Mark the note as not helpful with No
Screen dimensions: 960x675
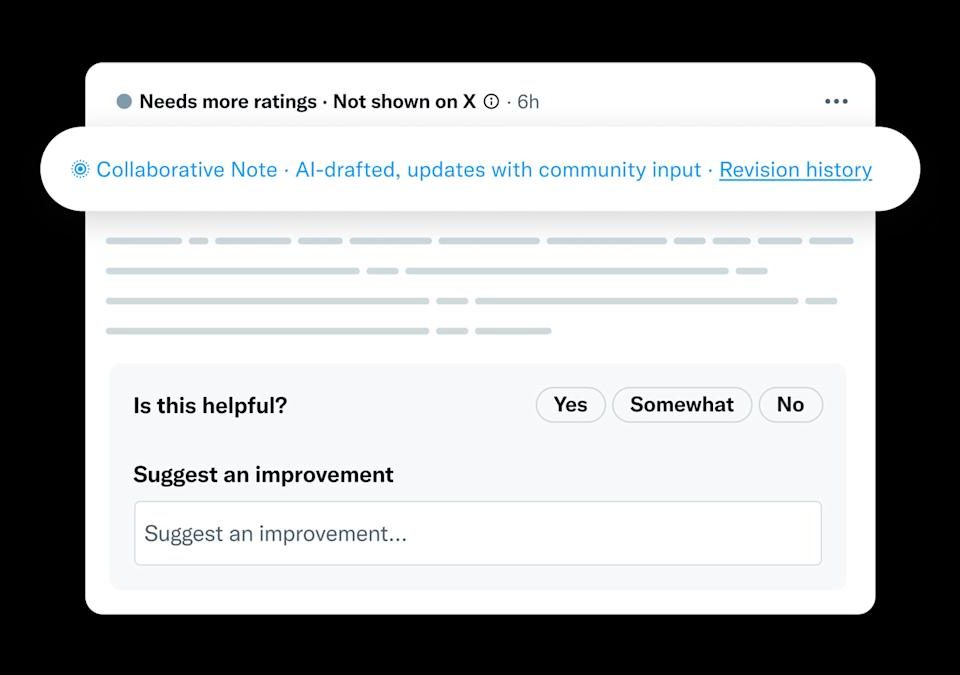pyautogui.click(x=791, y=405)
